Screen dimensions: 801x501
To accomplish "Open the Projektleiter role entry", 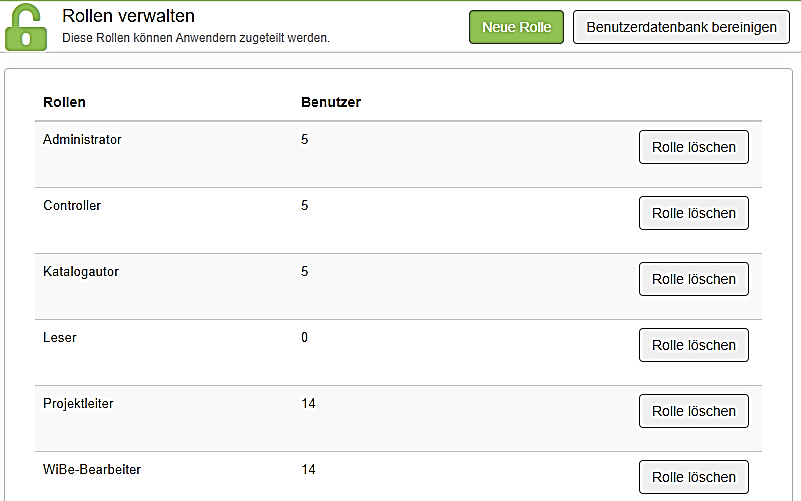I will [x=78, y=404].
